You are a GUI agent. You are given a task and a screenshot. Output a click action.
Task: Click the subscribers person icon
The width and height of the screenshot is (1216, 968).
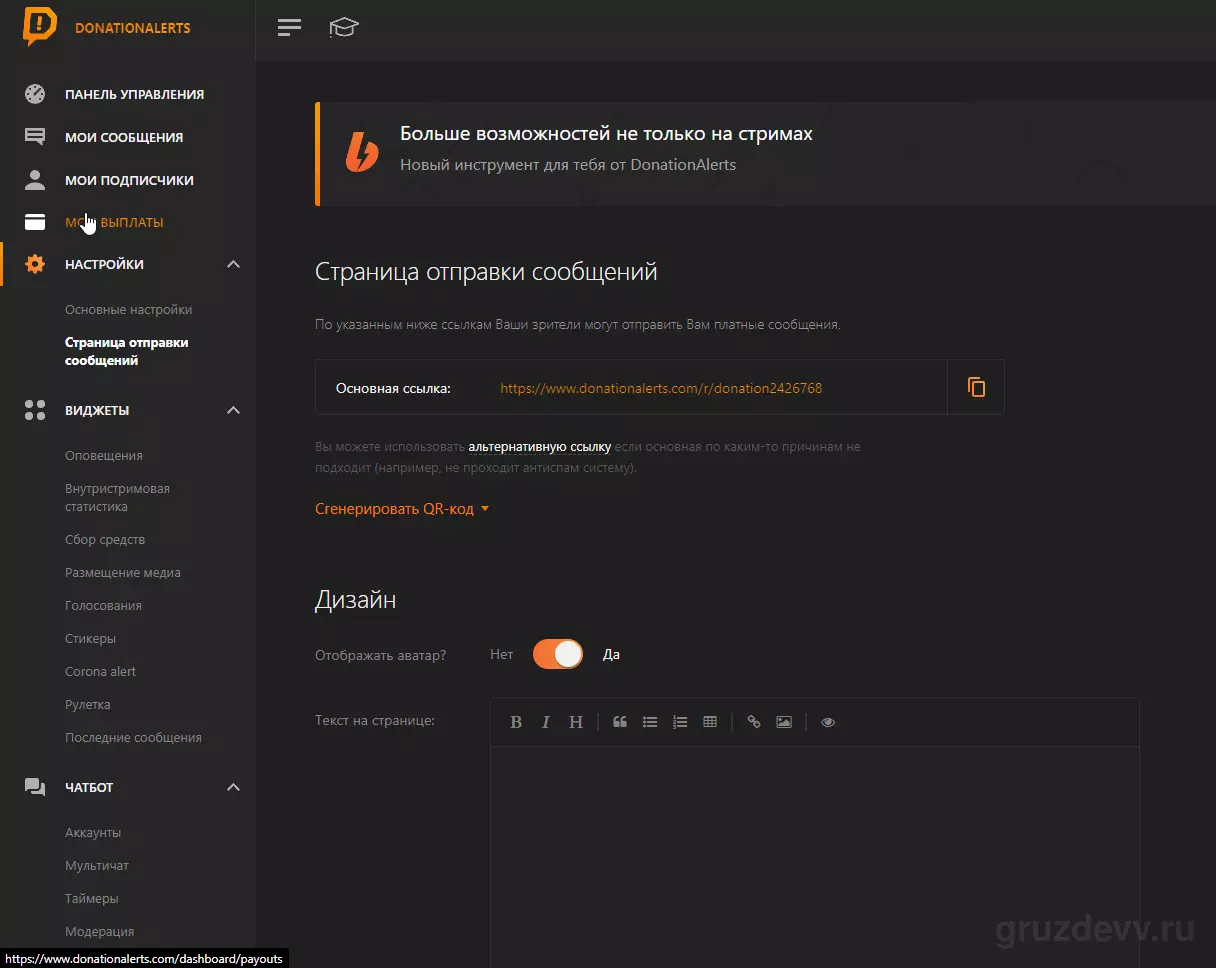pos(35,180)
